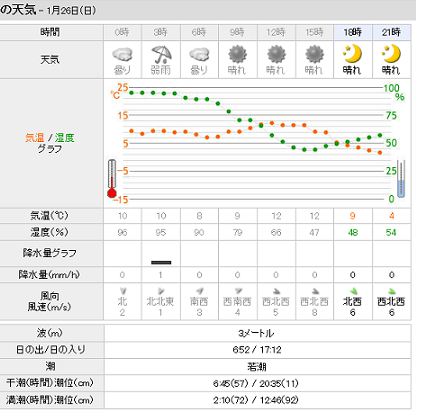Click the precipitation bar at 3時
Screen dimensions: 443x414
click(161, 262)
